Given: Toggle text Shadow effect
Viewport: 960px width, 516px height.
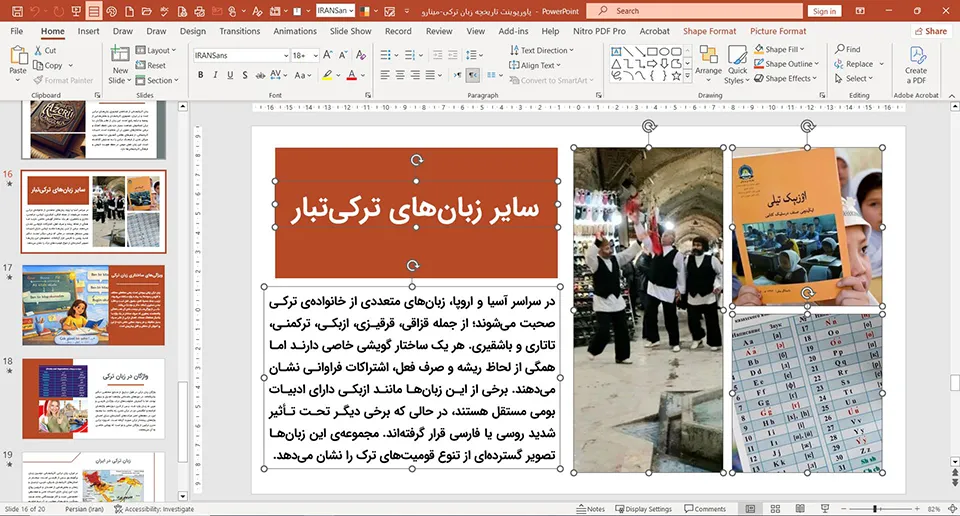Looking at the screenshot, I should [245, 75].
